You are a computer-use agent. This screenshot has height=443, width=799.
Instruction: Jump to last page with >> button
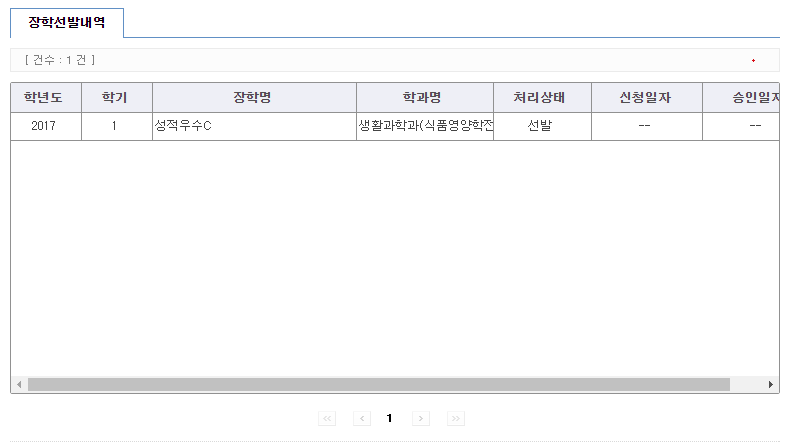(456, 419)
